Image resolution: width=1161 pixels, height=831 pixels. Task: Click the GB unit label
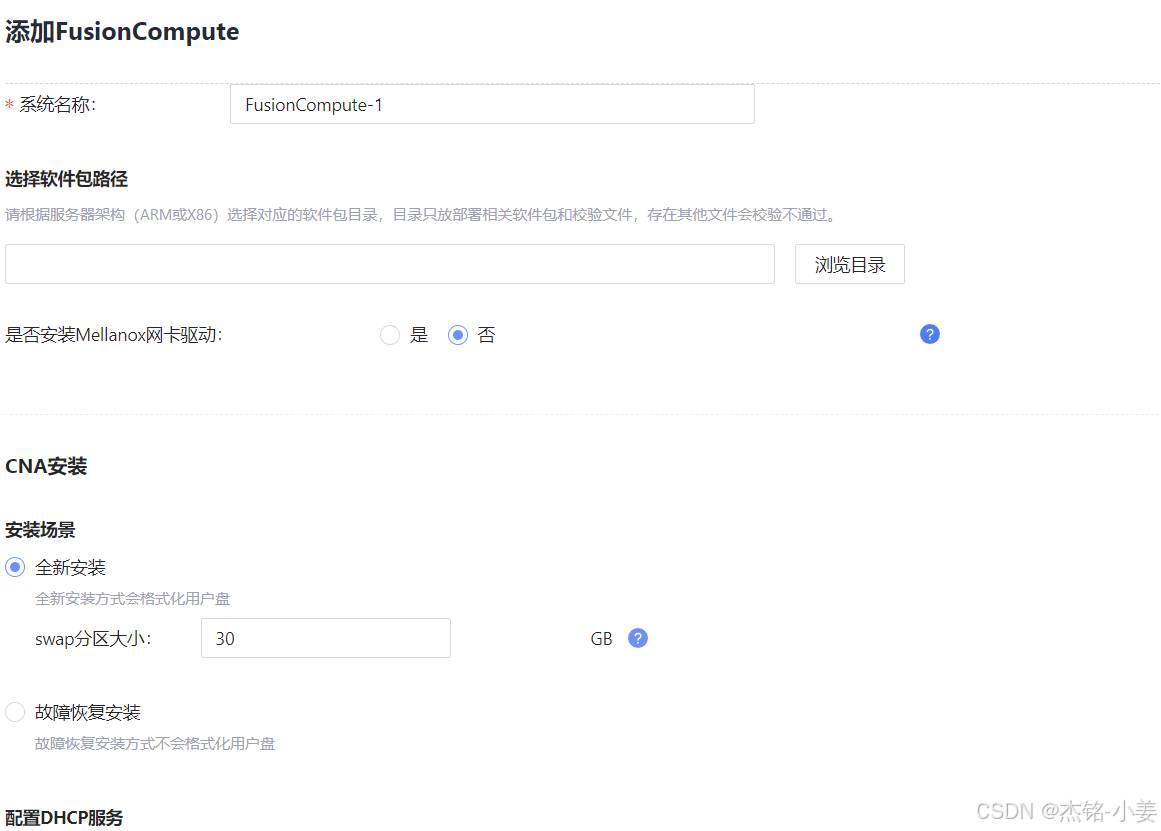pyautogui.click(x=601, y=638)
